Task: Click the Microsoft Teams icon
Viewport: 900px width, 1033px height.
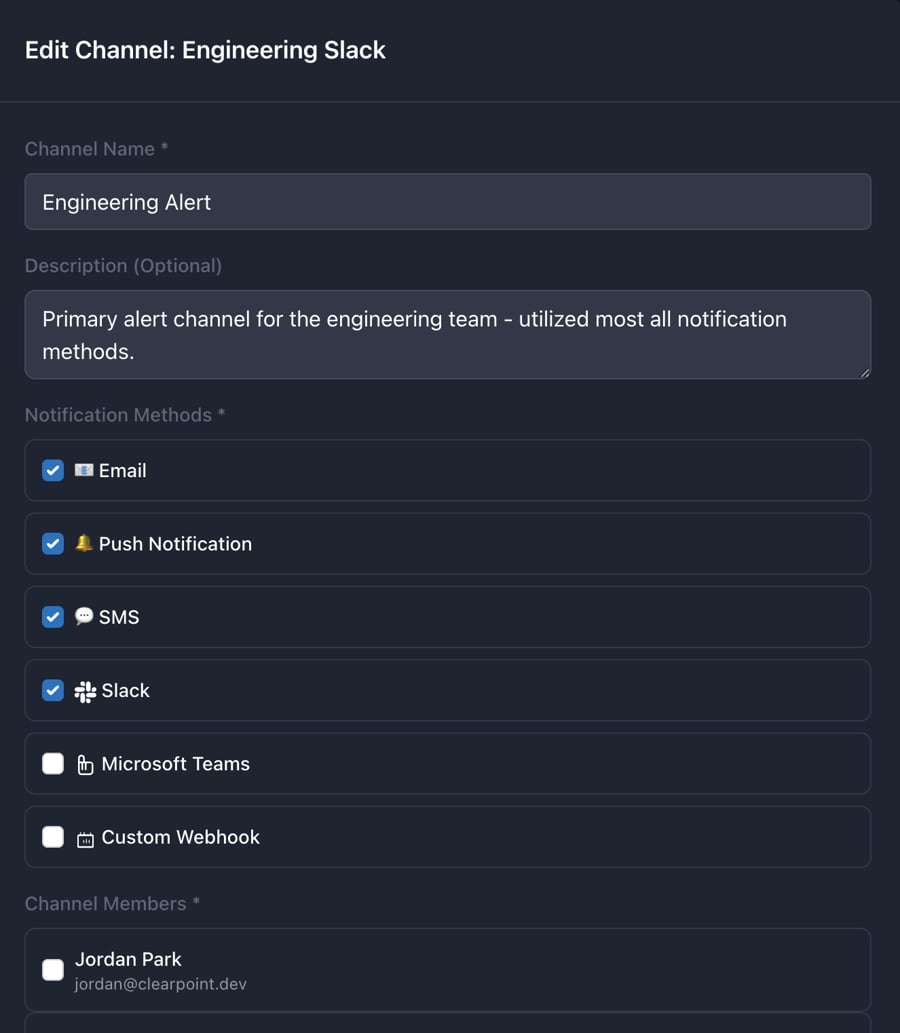Action: [x=86, y=763]
